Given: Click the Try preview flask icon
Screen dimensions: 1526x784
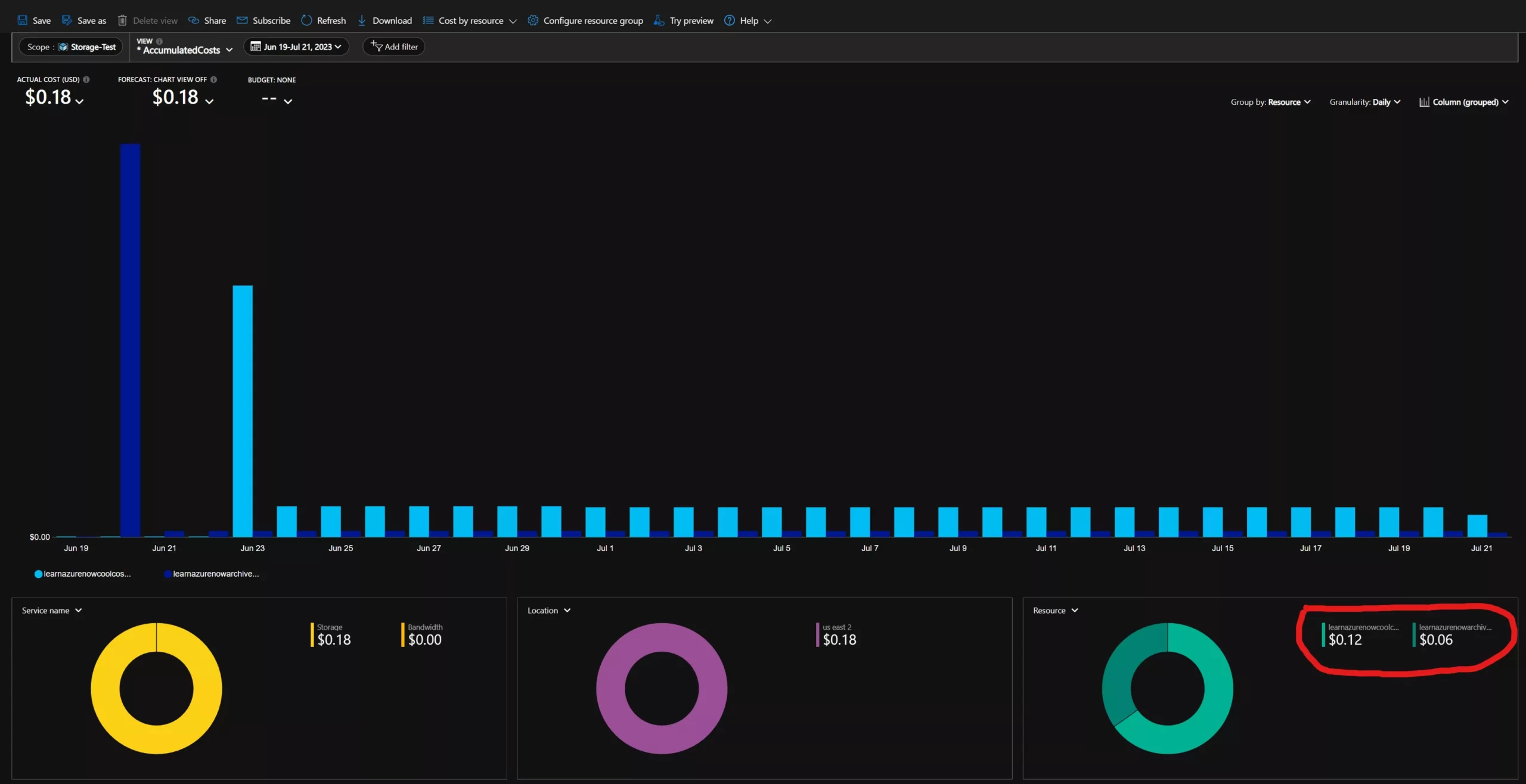Looking at the screenshot, I should point(659,20).
